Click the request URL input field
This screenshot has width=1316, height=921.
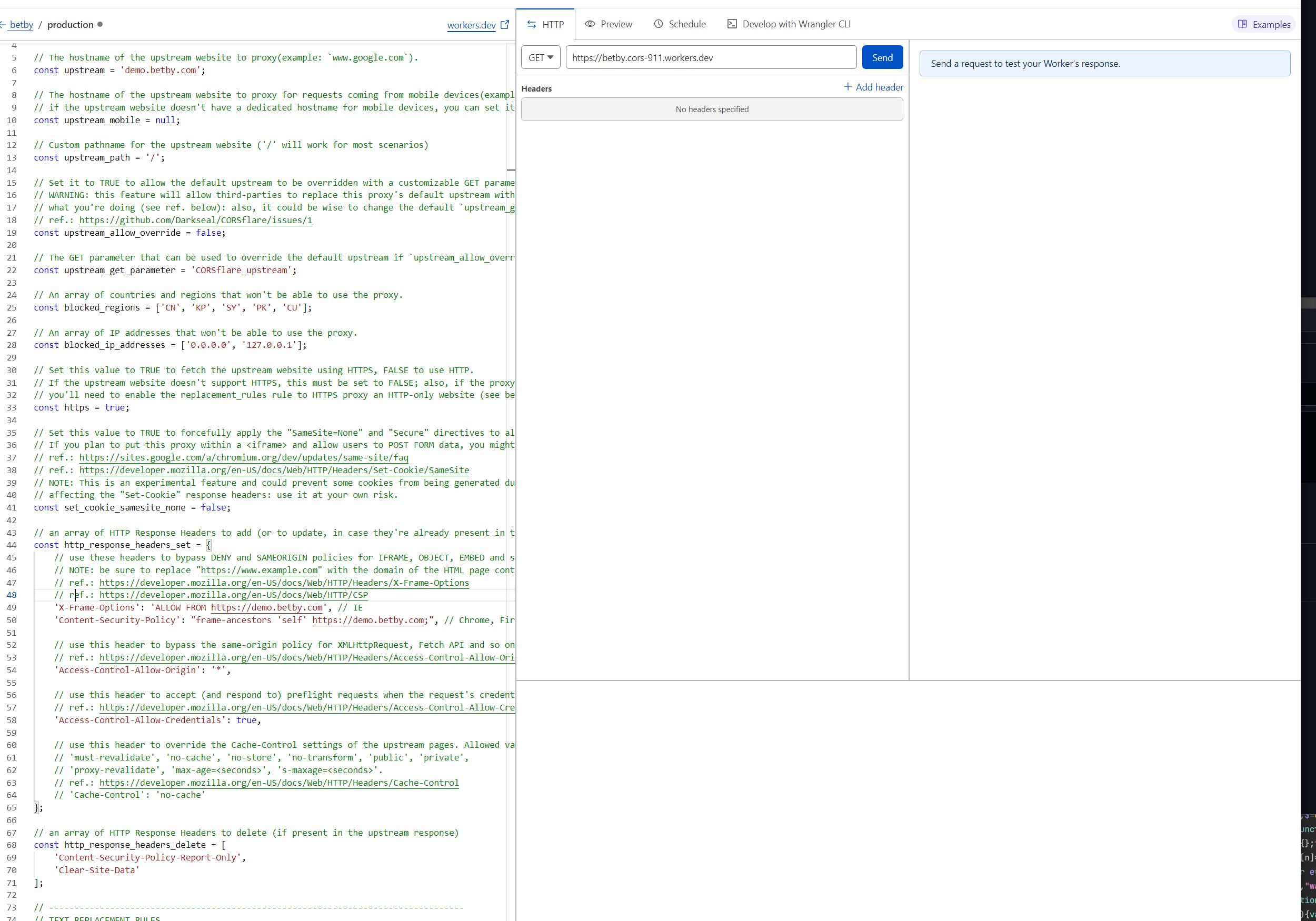711,57
